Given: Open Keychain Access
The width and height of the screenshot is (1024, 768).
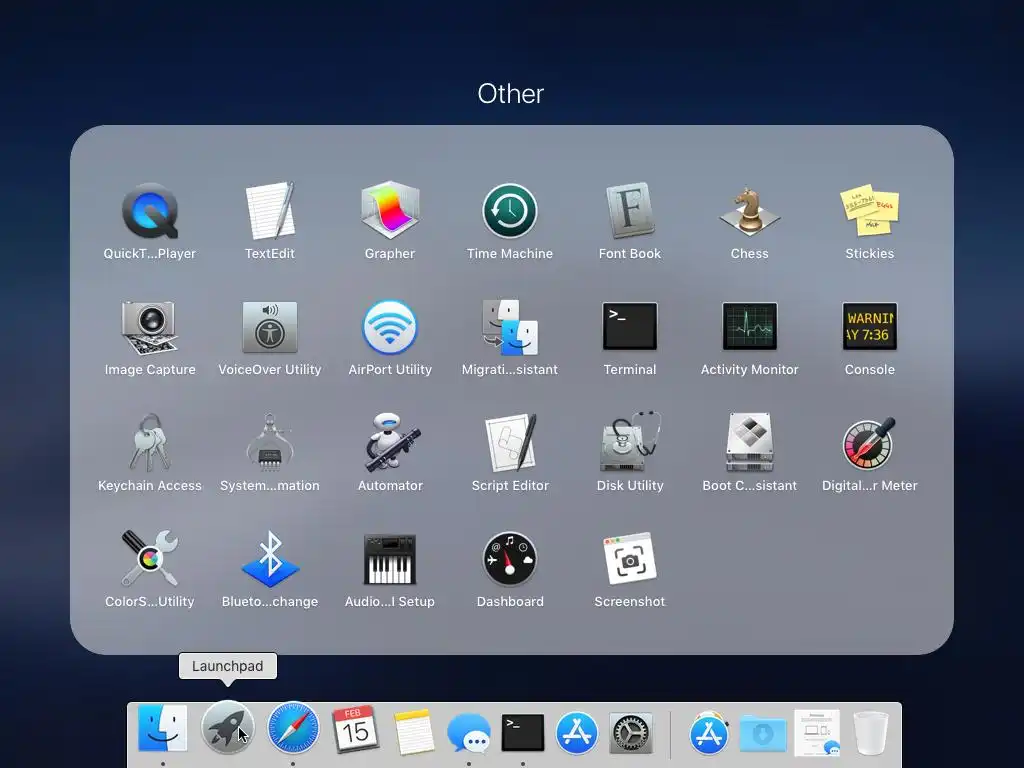Looking at the screenshot, I should point(150,443).
